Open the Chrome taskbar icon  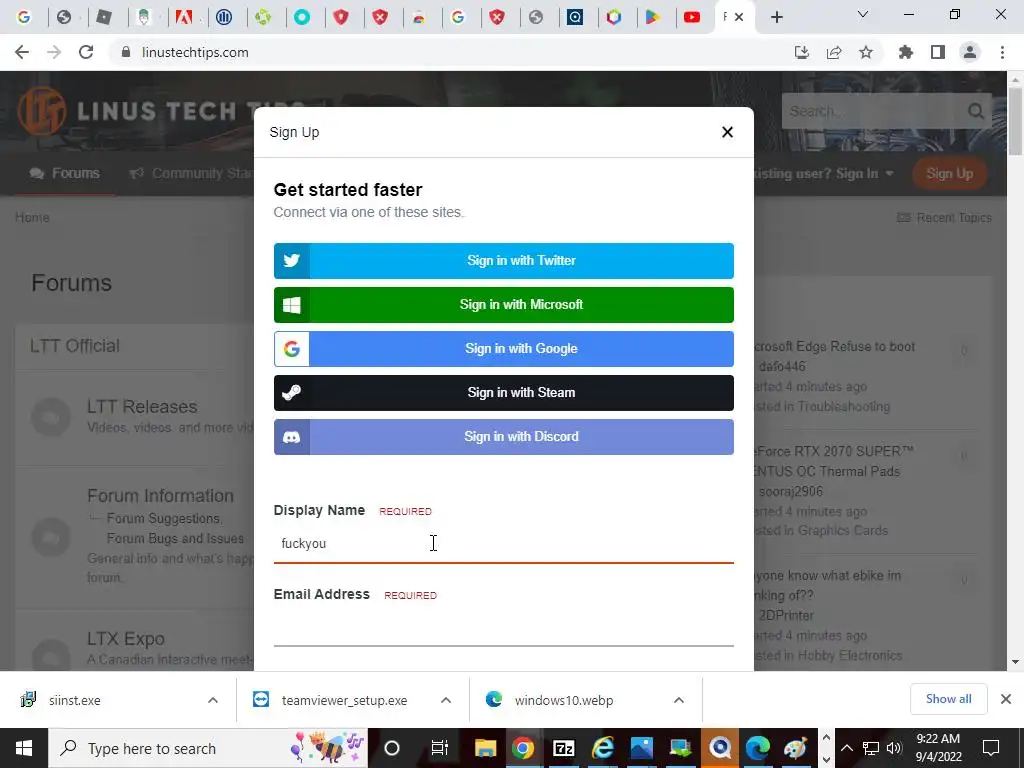tap(522, 748)
